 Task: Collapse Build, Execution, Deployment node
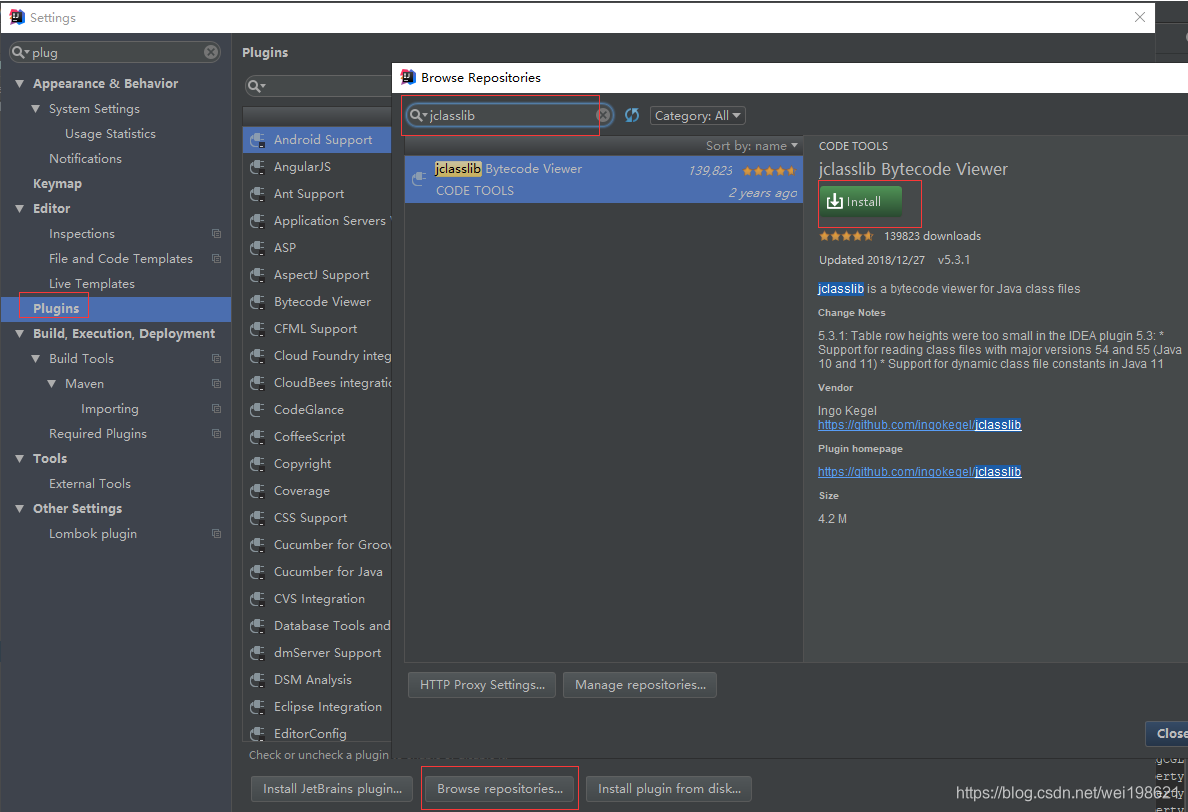[x=20, y=333]
